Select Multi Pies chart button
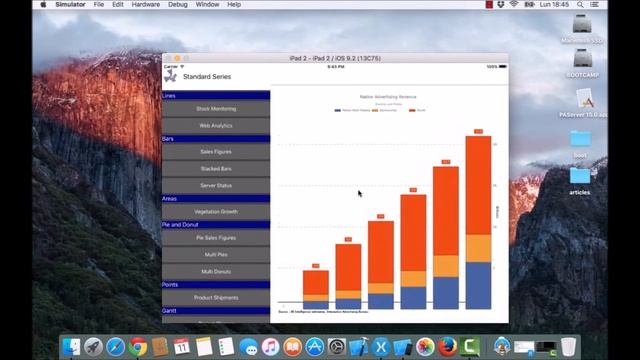 click(x=216, y=255)
